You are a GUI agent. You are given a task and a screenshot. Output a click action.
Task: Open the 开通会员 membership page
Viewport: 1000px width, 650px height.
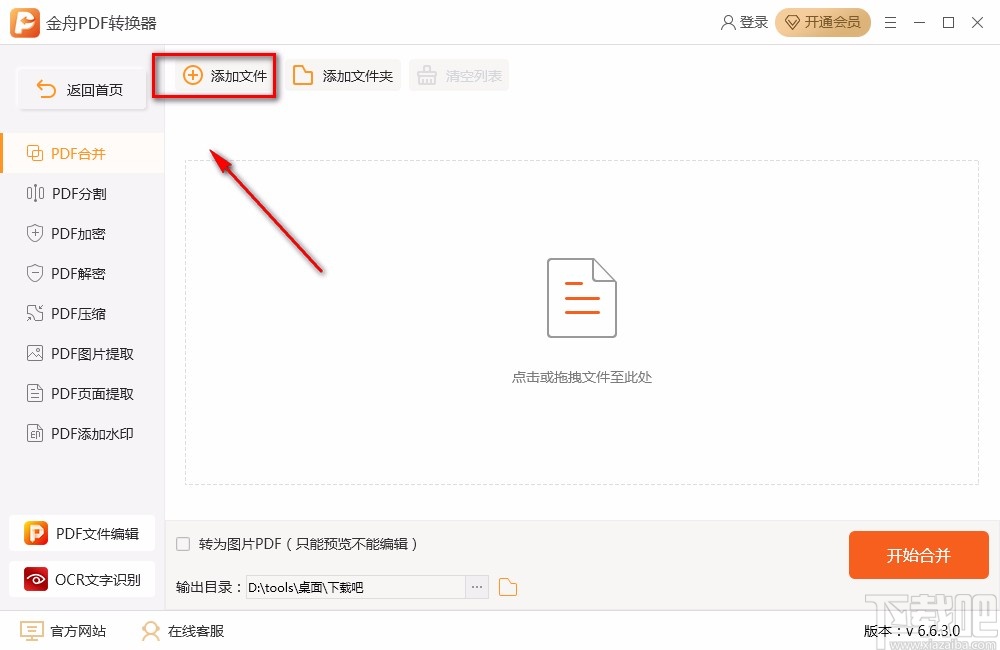pos(823,22)
